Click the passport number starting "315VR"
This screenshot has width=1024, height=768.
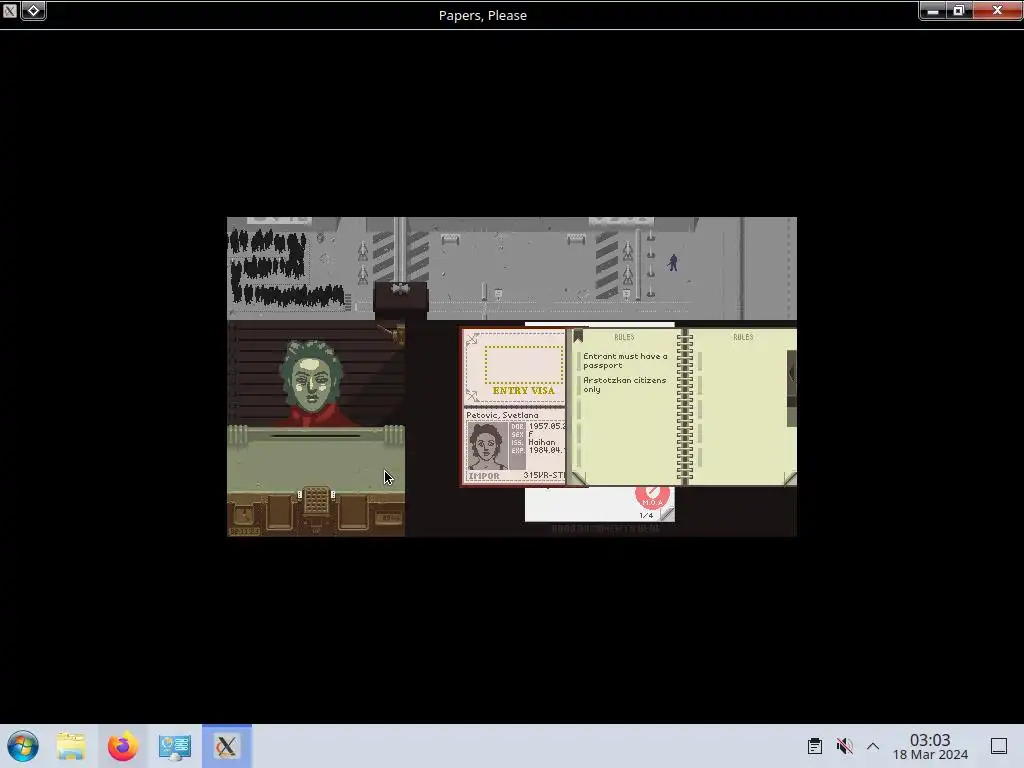coord(544,475)
